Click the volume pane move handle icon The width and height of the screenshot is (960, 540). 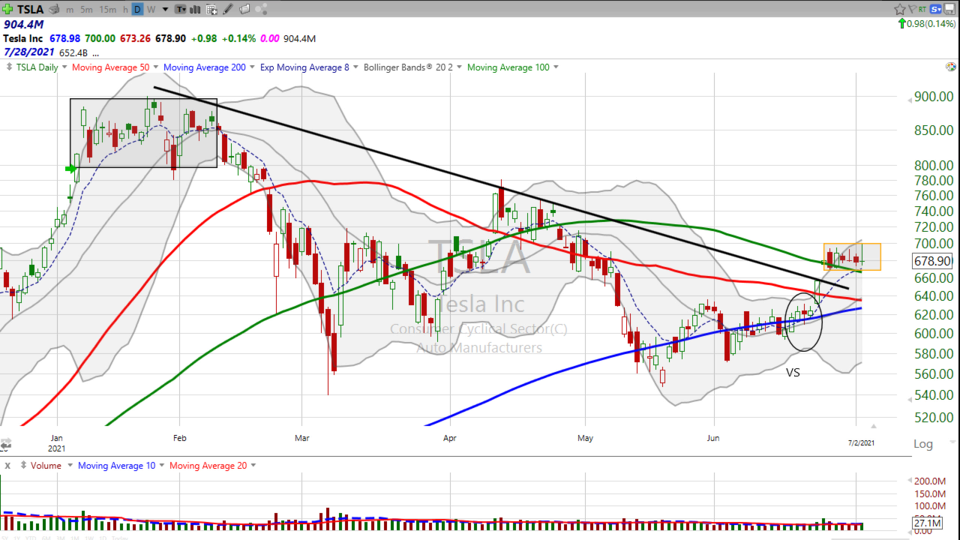[x=23, y=465]
